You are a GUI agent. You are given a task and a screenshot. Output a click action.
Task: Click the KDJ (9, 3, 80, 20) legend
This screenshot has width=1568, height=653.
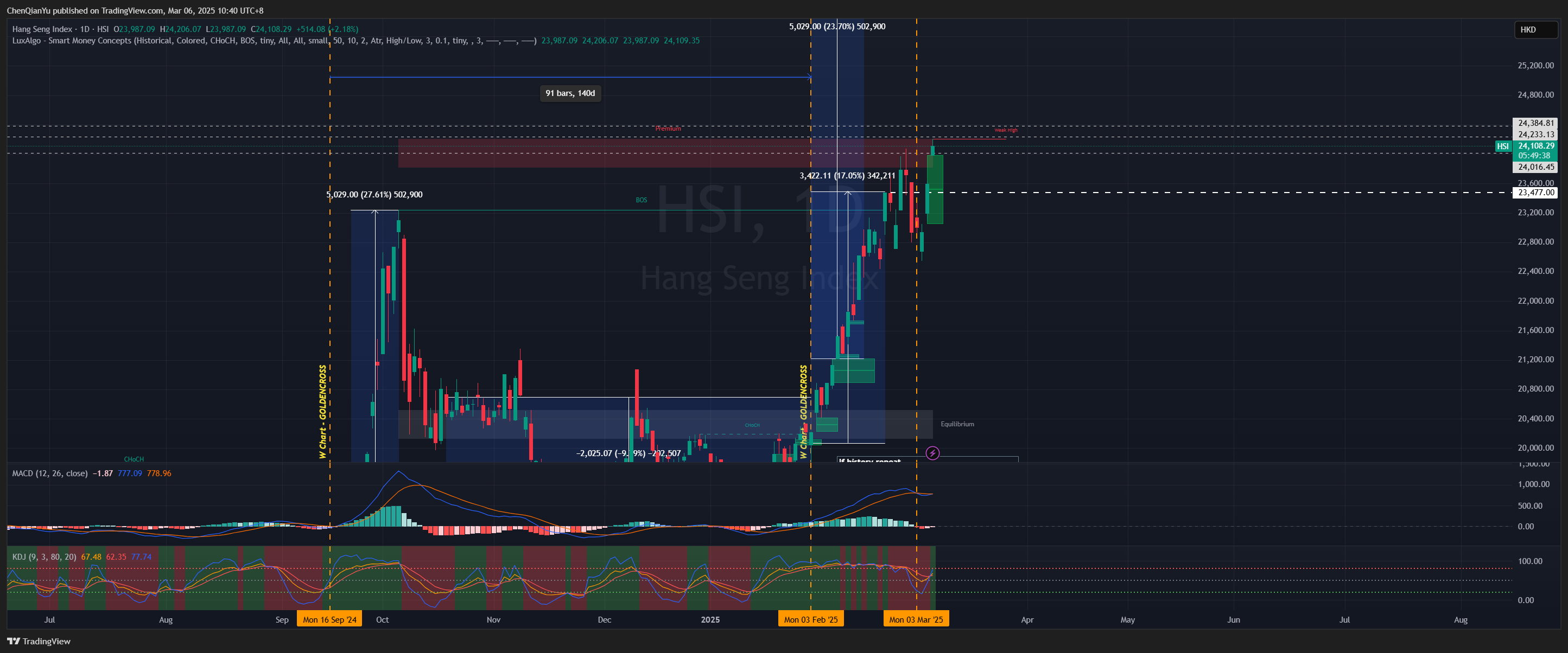pyautogui.click(x=45, y=556)
